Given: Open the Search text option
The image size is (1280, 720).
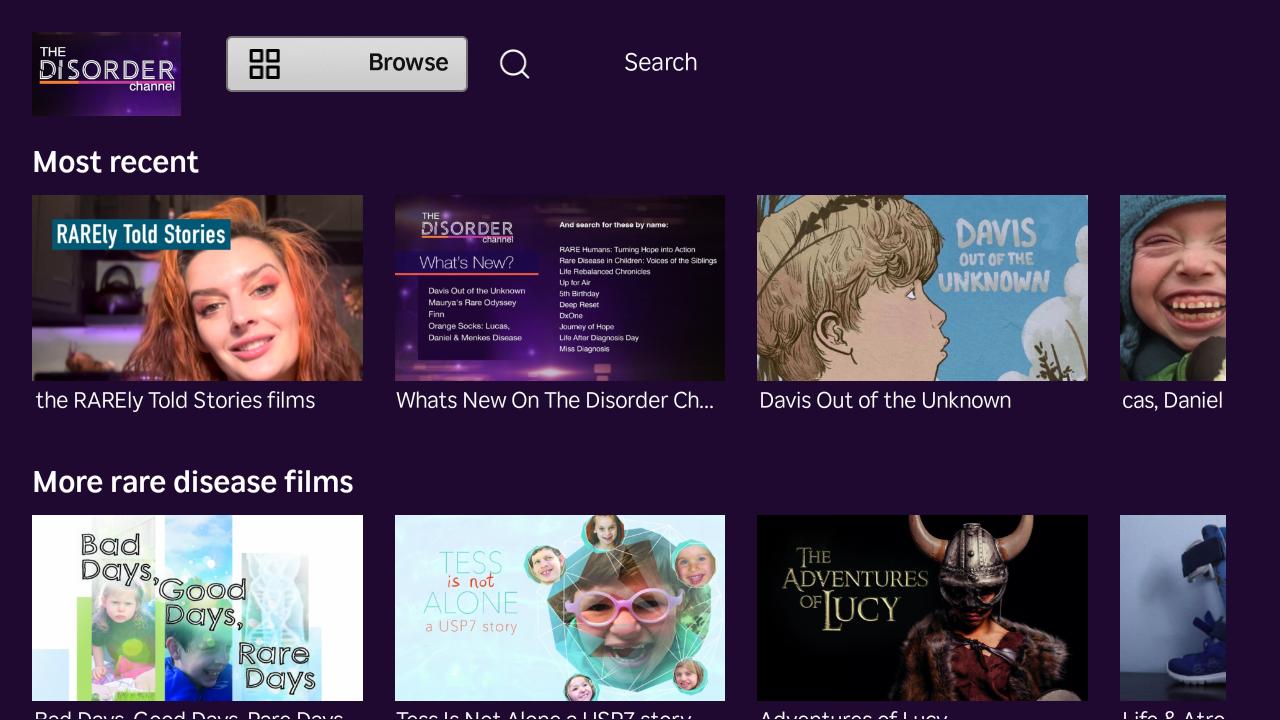Looking at the screenshot, I should coord(660,62).
